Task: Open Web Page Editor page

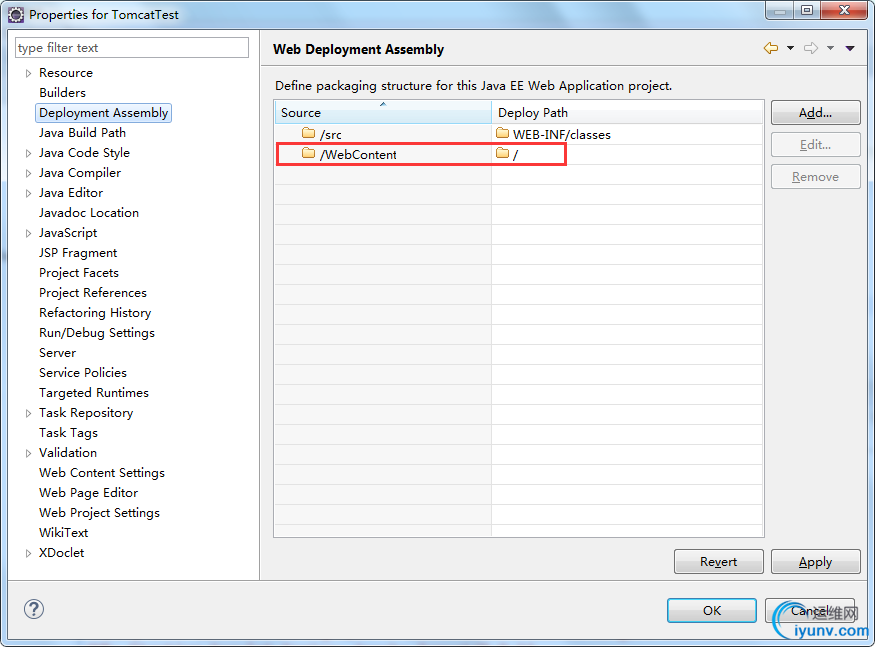Action: point(88,493)
